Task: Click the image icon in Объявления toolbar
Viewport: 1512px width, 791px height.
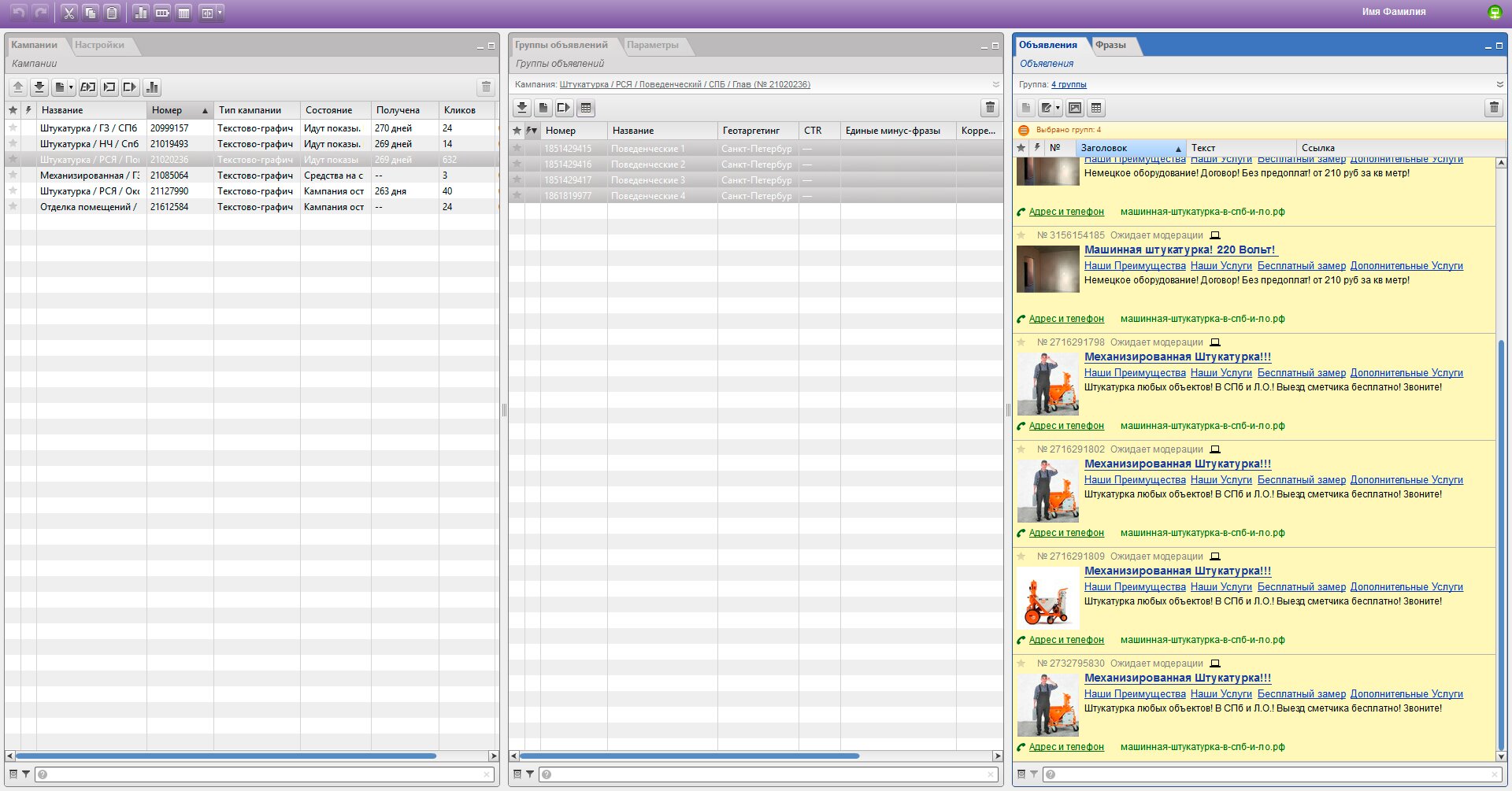Action: (x=1075, y=108)
